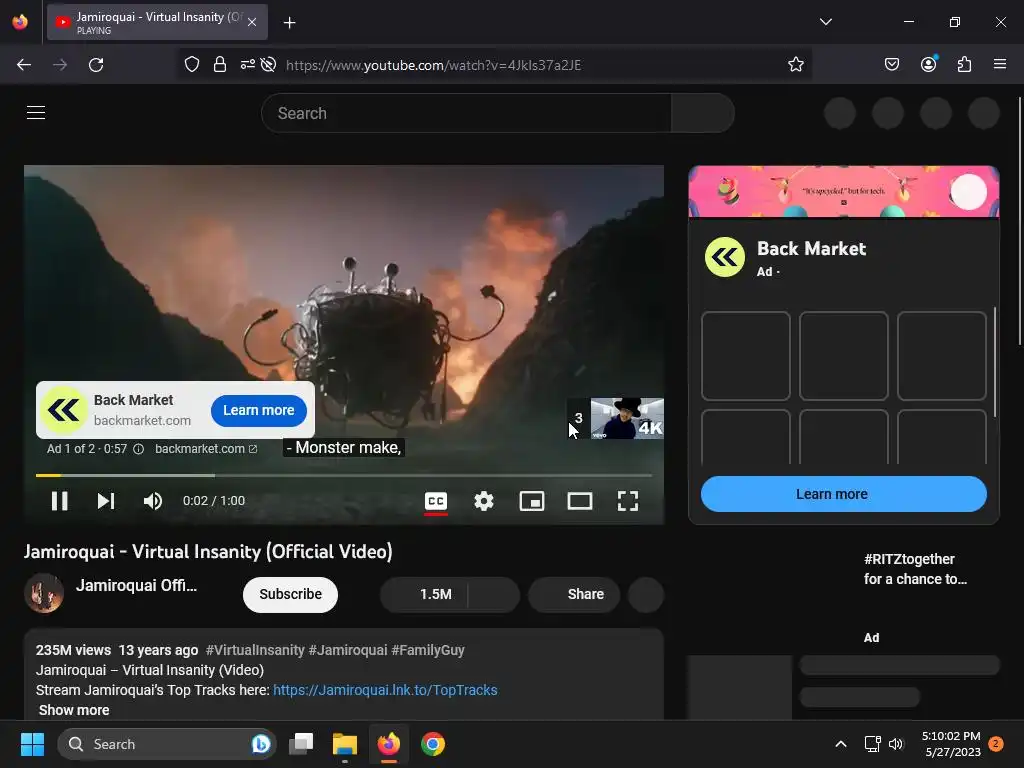The width and height of the screenshot is (1024, 768).
Task: Open the Jamiroquai TopTracks link
Action: (x=385, y=690)
